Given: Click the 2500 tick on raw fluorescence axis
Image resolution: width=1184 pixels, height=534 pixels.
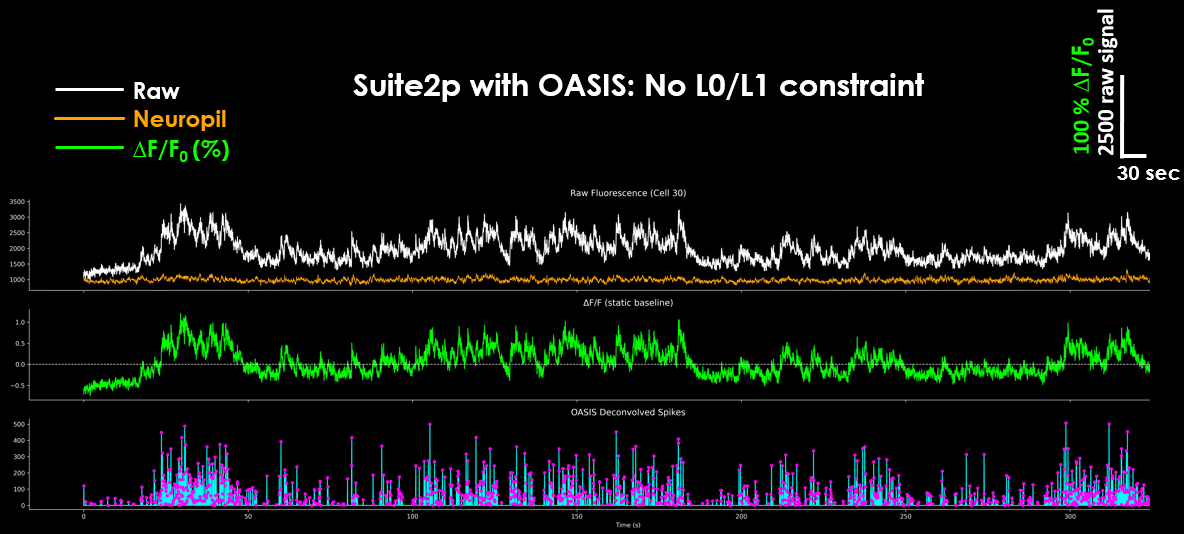Looking at the screenshot, I should 17,233.
